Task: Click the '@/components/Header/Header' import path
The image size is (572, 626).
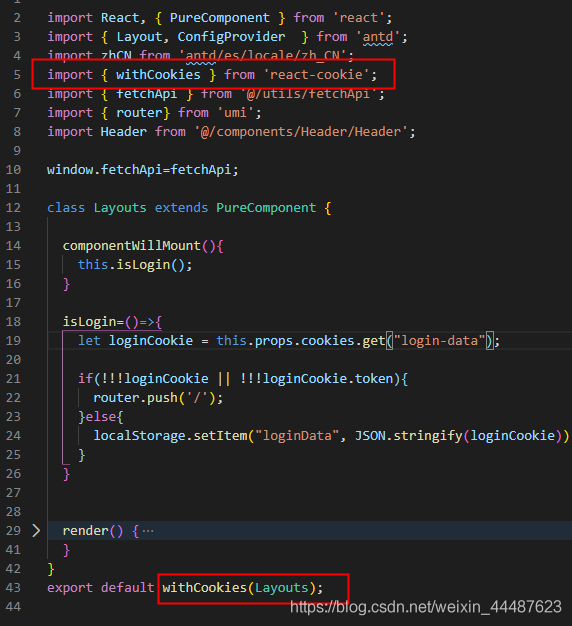Action: [301, 132]
